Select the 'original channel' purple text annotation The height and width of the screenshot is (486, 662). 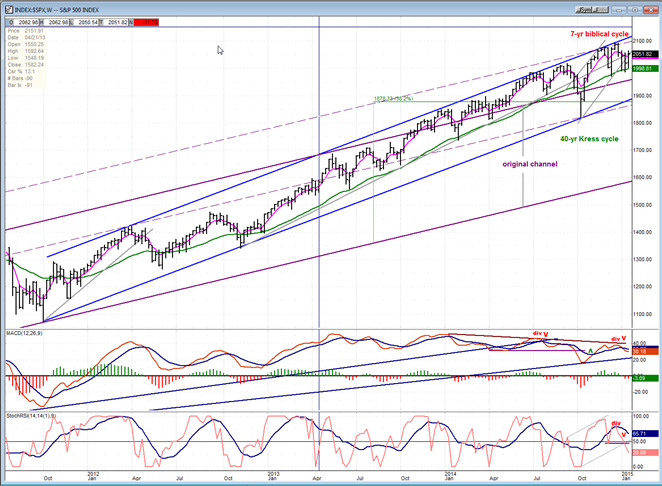click(530, 164)
